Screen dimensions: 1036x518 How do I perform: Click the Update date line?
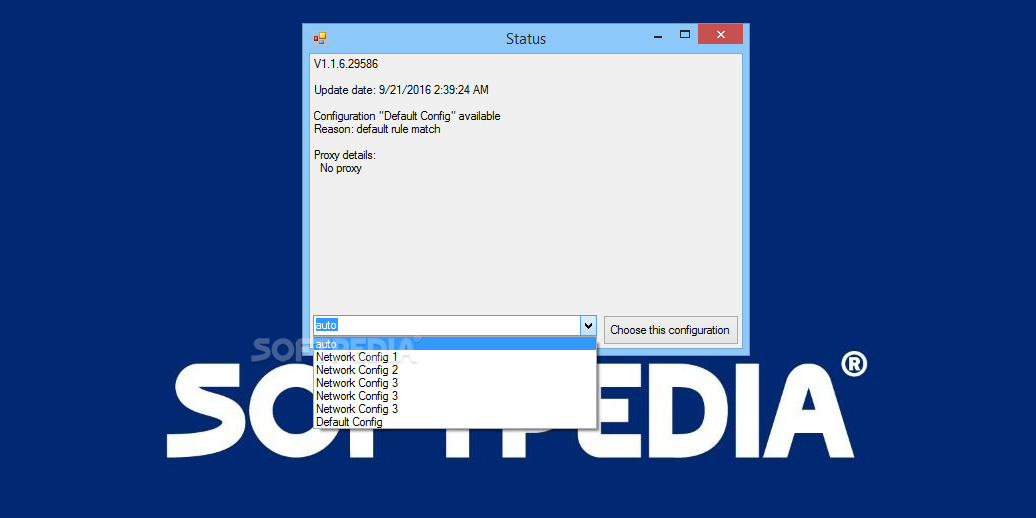(401, 90)
